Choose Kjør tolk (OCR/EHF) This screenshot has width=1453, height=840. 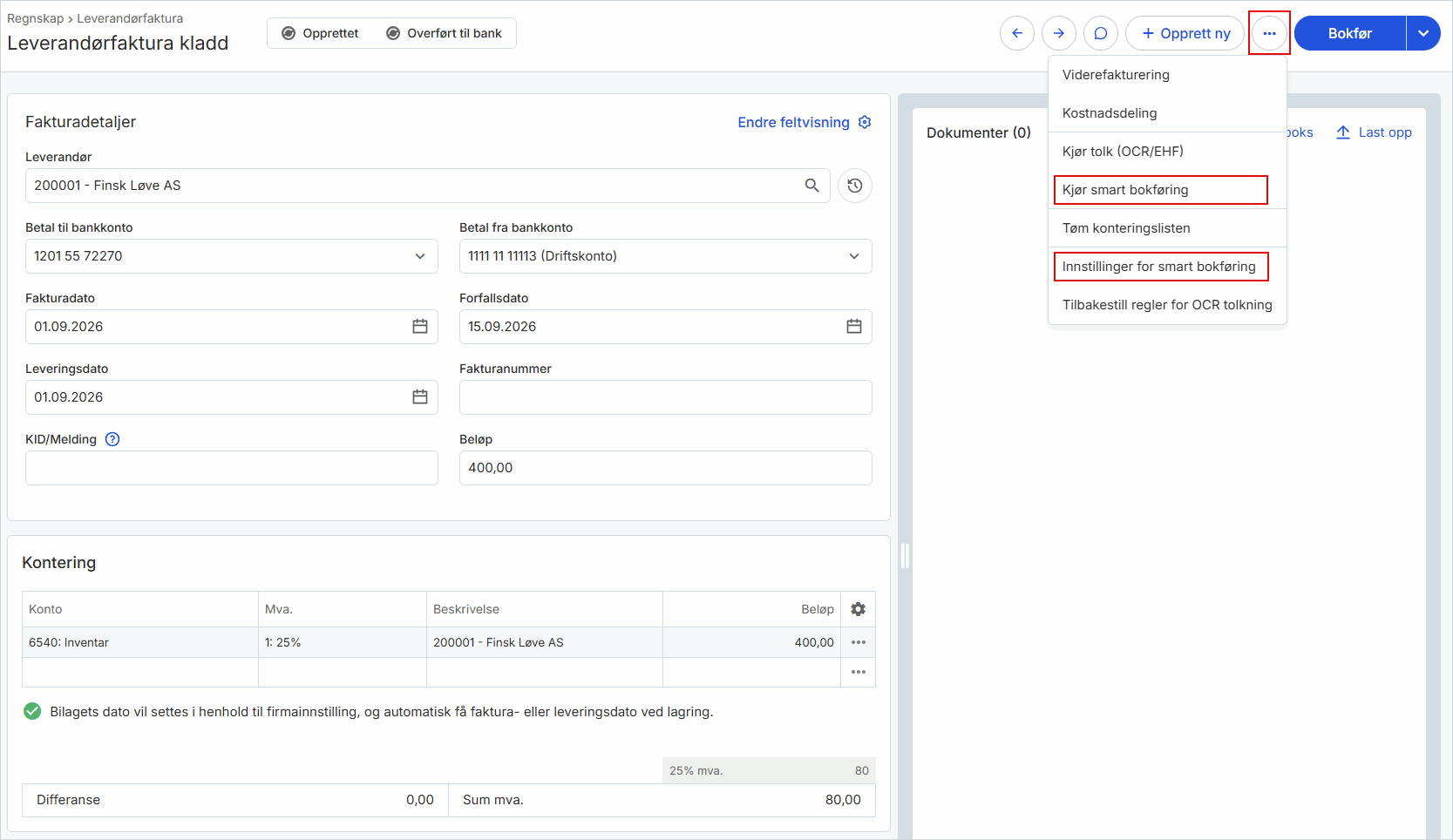pyautogui.click(x=1167, y=152)
